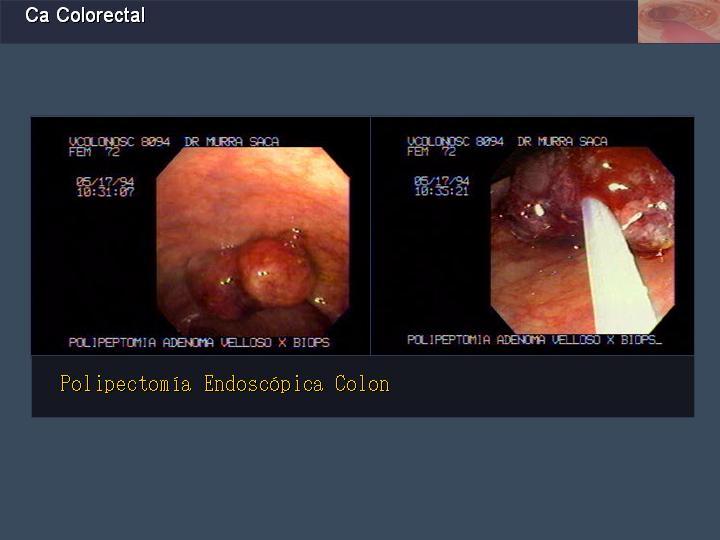Click the 'DR MURRA SACA' label in the left image
Image resolution: width=720 pixels, height=540 pixels.
tap(232, 141)
